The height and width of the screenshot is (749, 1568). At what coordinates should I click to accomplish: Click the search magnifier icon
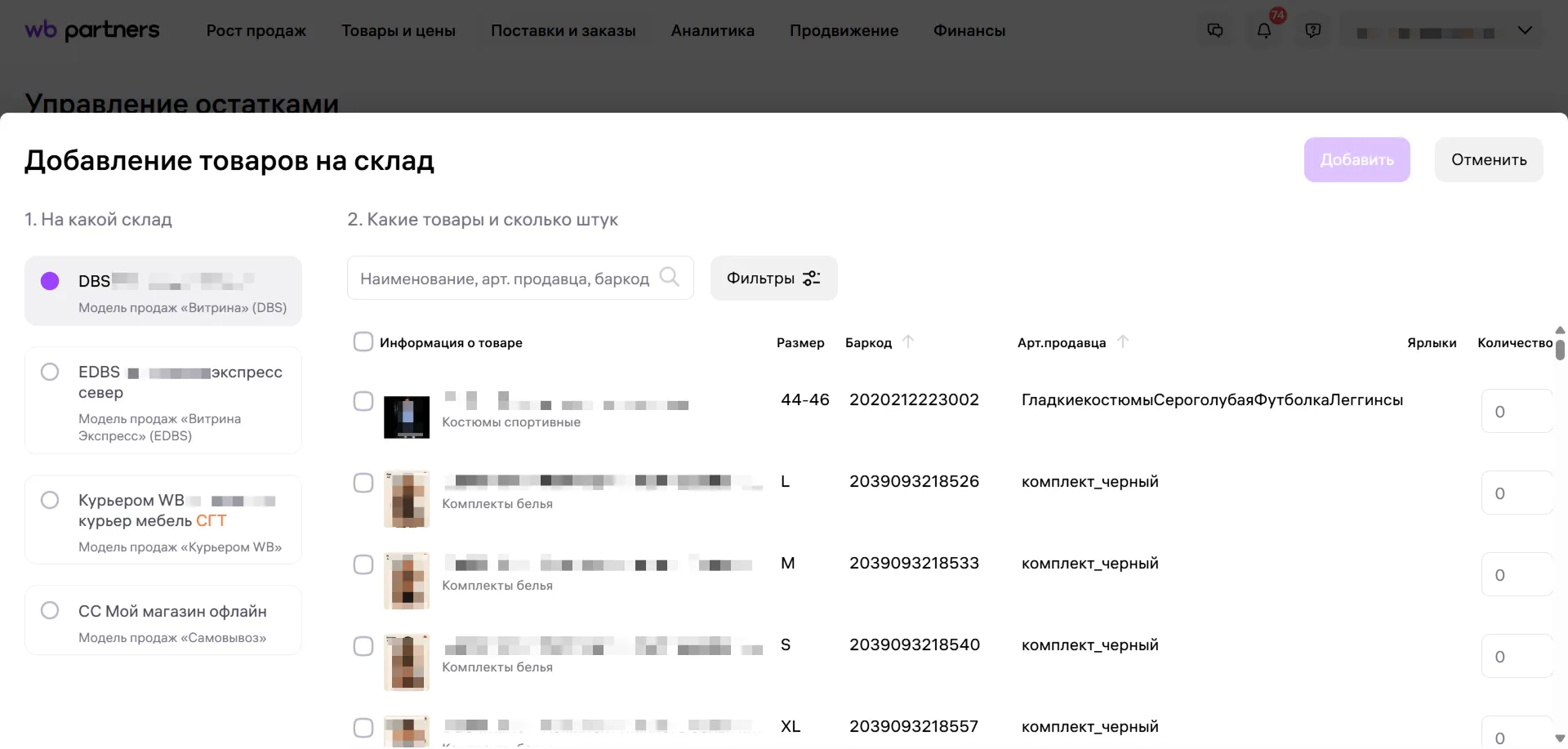click(669, 278)
